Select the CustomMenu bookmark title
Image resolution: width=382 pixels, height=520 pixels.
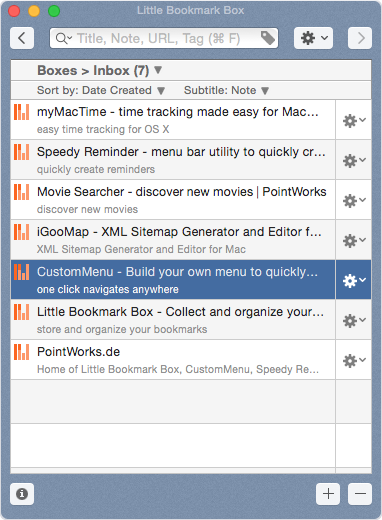tap(177, 272)
